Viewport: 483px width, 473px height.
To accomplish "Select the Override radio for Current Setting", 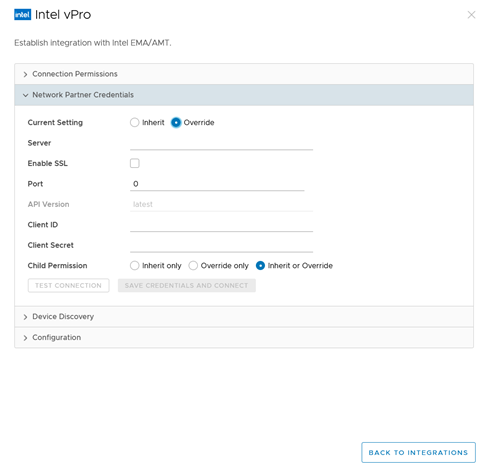I will point(176,122).
